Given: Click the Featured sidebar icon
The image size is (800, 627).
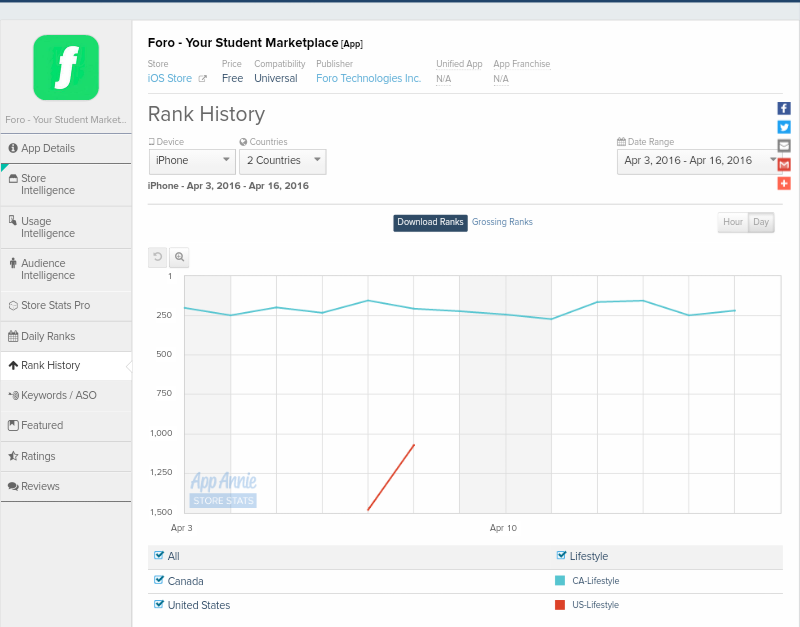Looking at the screenshot, I should click(x=13, y=425).
